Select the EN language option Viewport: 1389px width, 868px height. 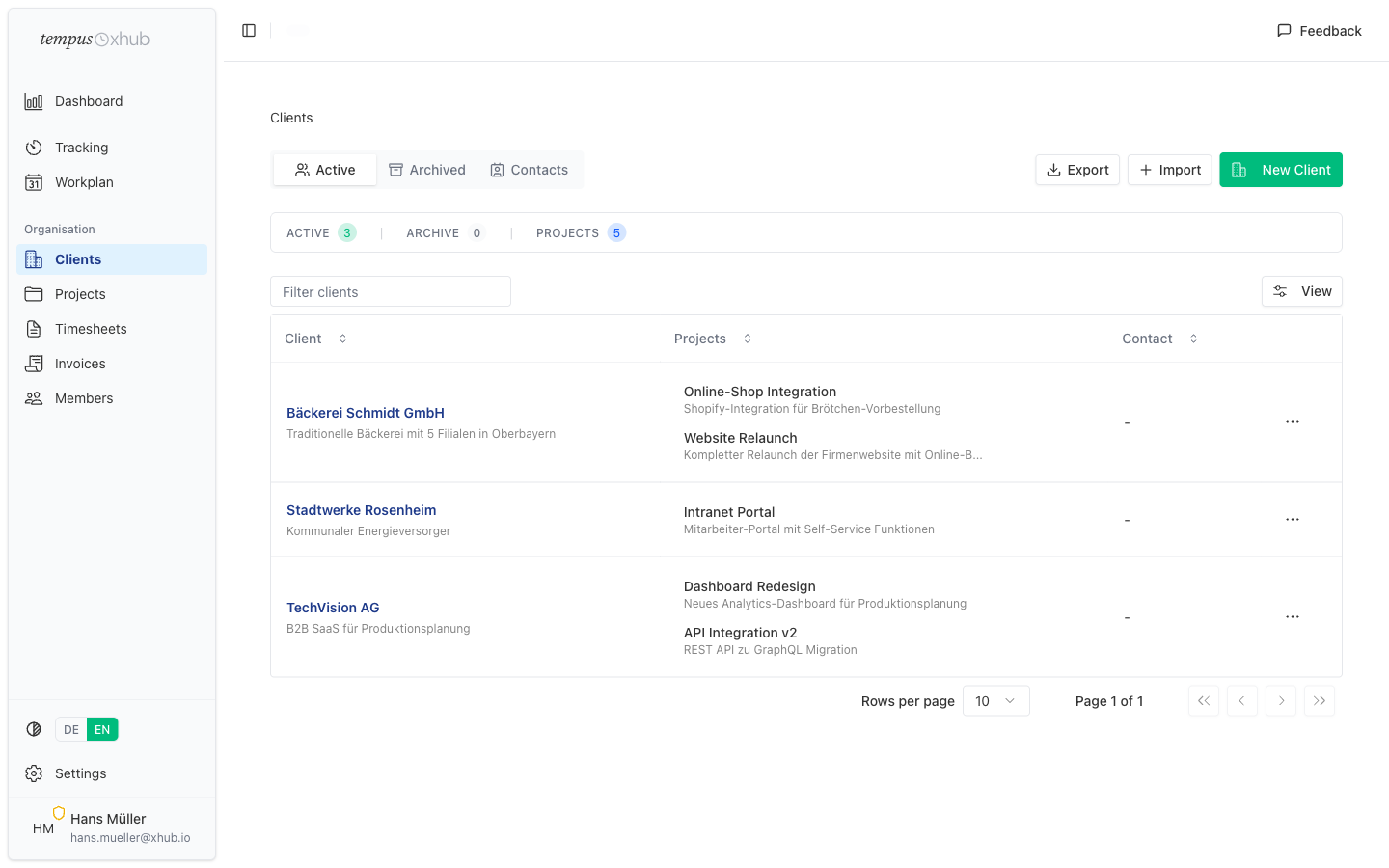click(x=102, y=729)
